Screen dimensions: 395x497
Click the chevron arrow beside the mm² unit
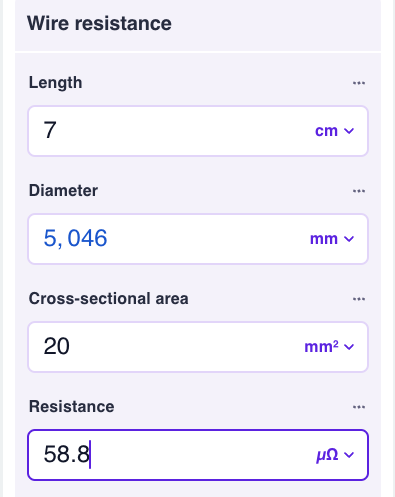tap(349, 347)
